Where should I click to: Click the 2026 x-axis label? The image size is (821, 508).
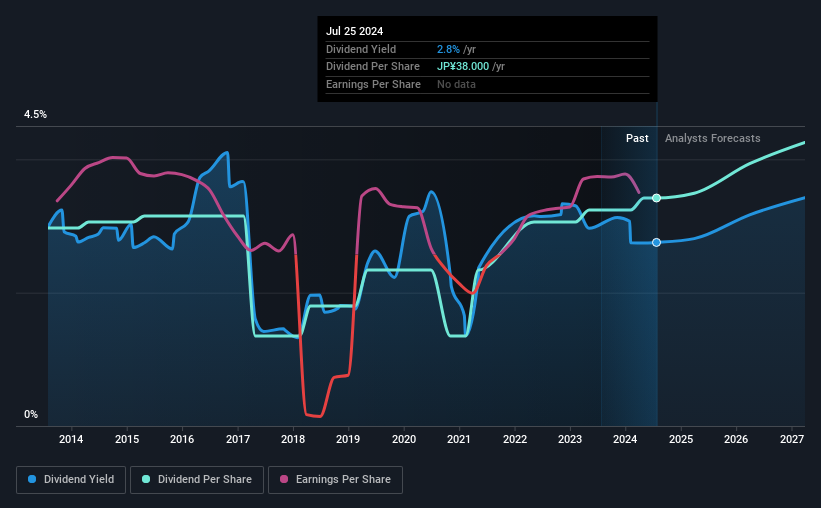pos(736,439)
